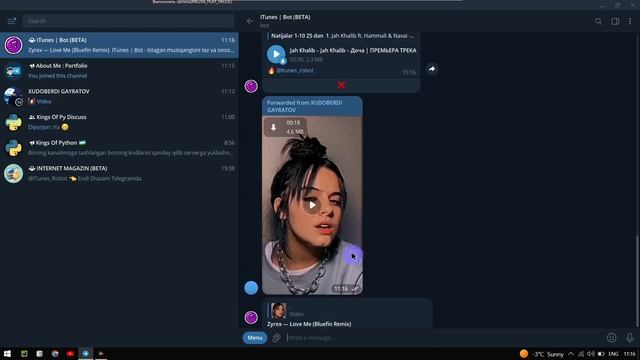This screenshot has width=640, height=360.
Task: Click the @itunes_robot link under the track
Action: pos(295,70)
